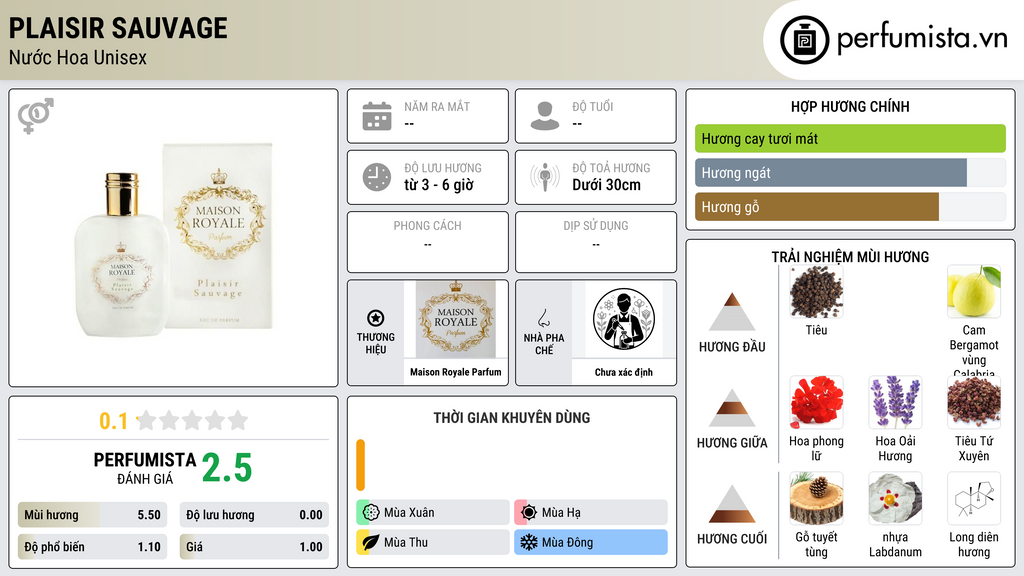This screenshot has height=576, width=1024.
Task: Click the Tiêu pepper note image
Action: coord(816,292)
